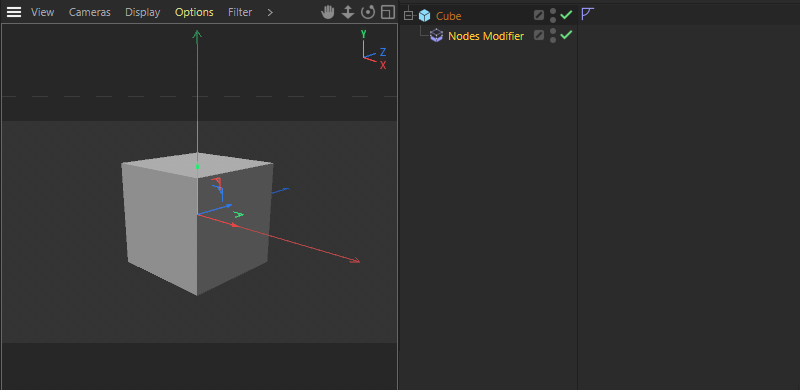Open the View menu

[x=42, y=12]
